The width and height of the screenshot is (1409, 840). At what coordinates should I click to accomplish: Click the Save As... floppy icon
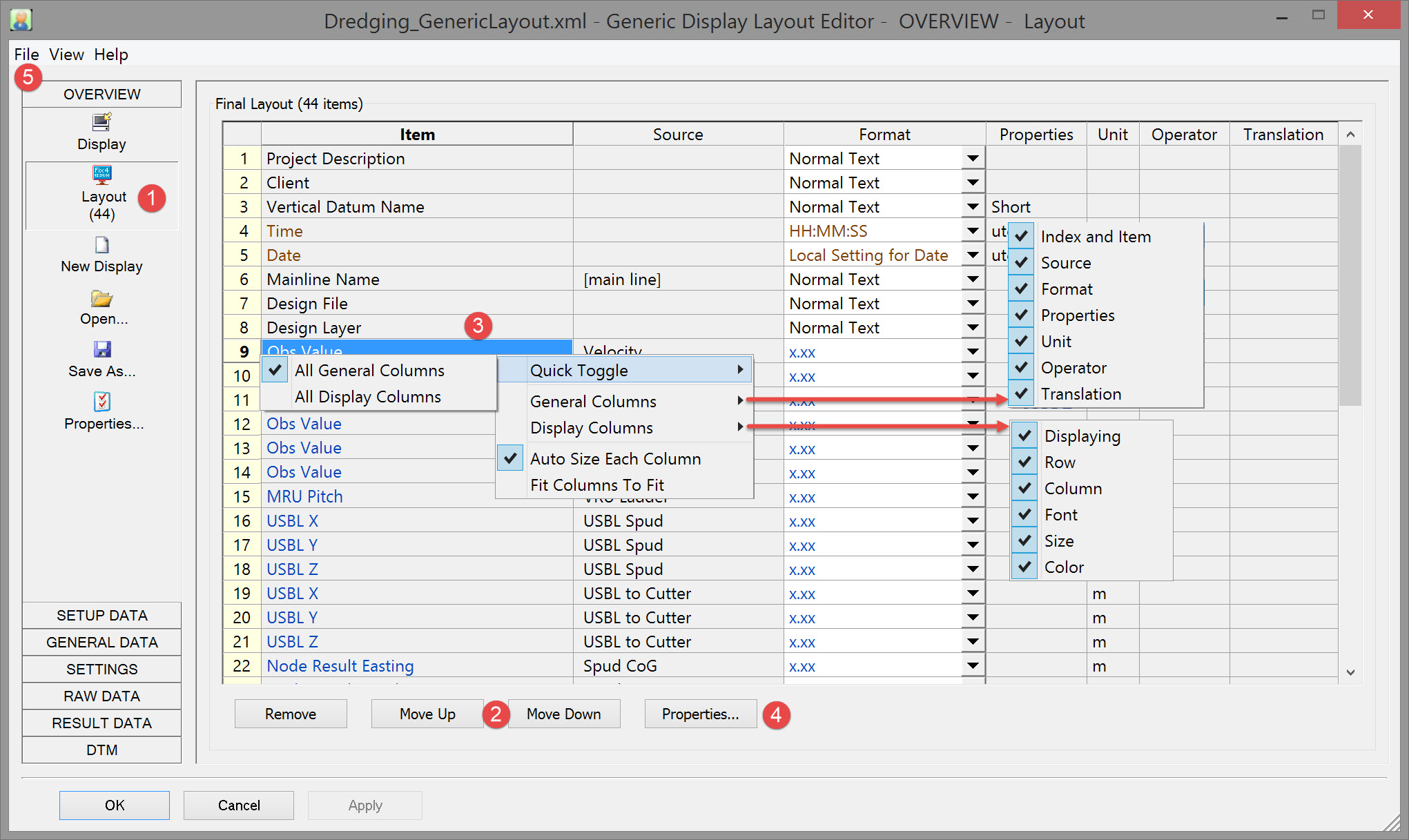[x=101, y=350]
